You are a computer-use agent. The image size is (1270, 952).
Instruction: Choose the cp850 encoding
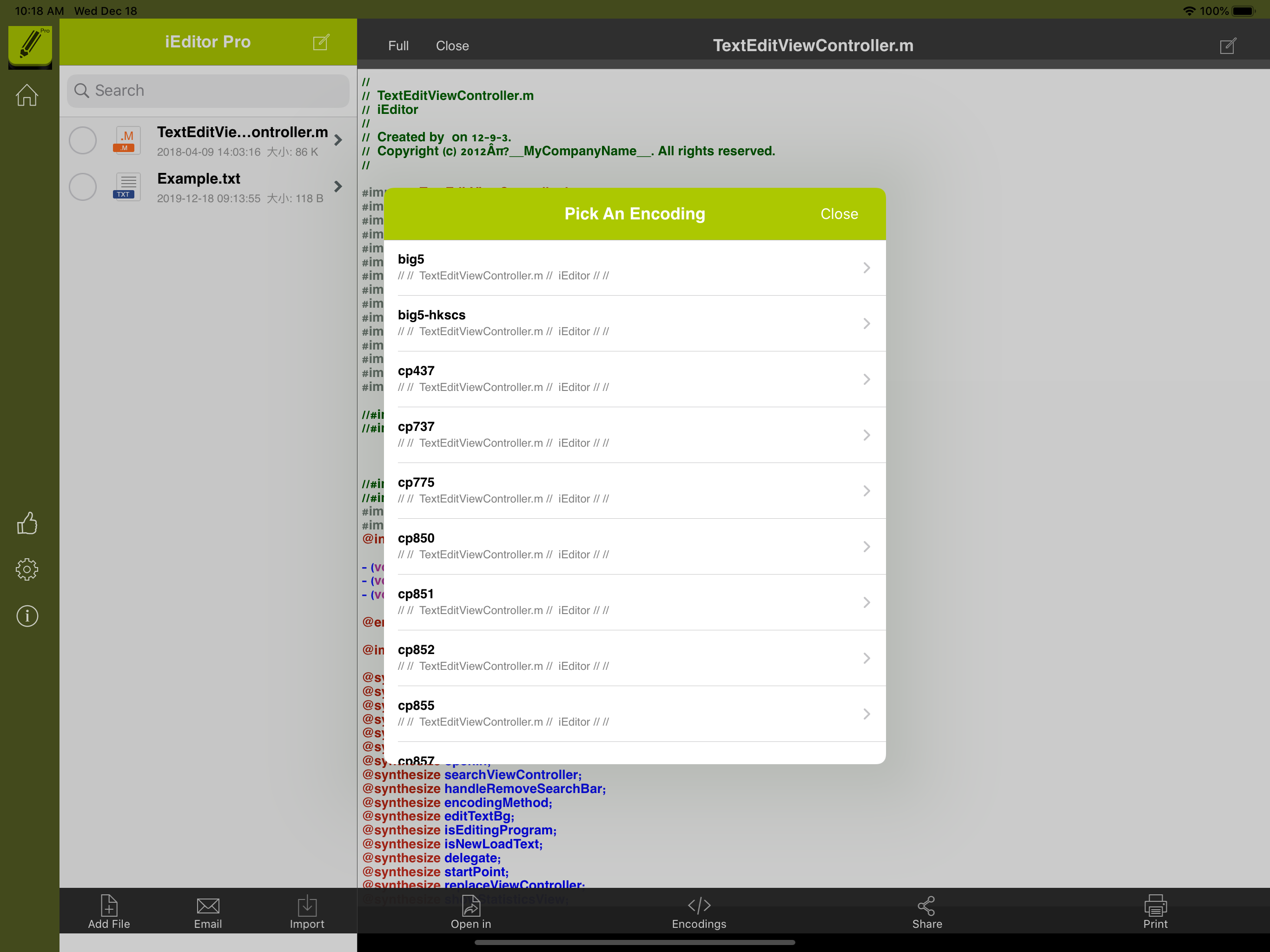(635, 546)
